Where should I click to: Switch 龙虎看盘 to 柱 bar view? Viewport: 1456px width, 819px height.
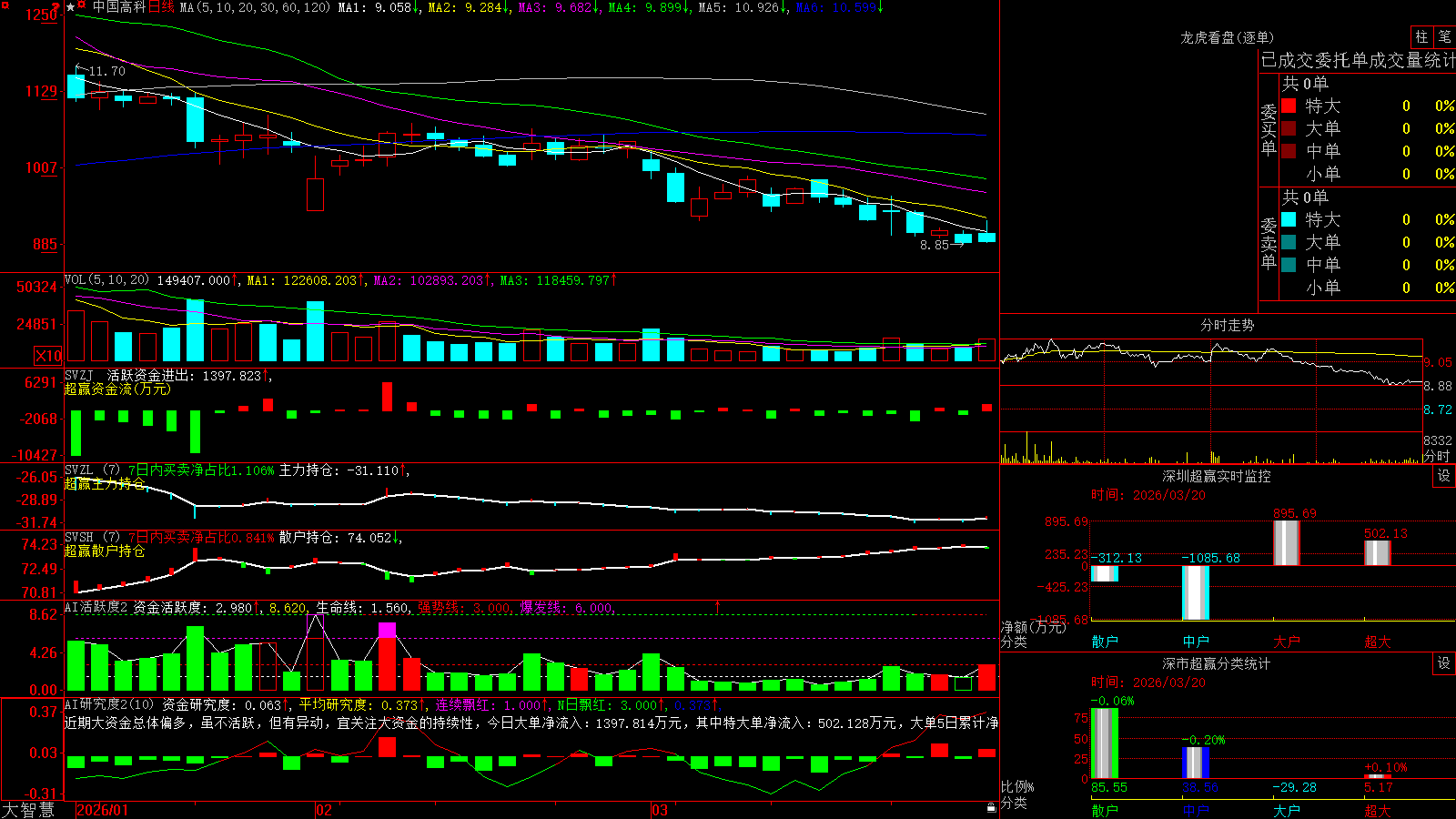click(x=1421, y=36)
